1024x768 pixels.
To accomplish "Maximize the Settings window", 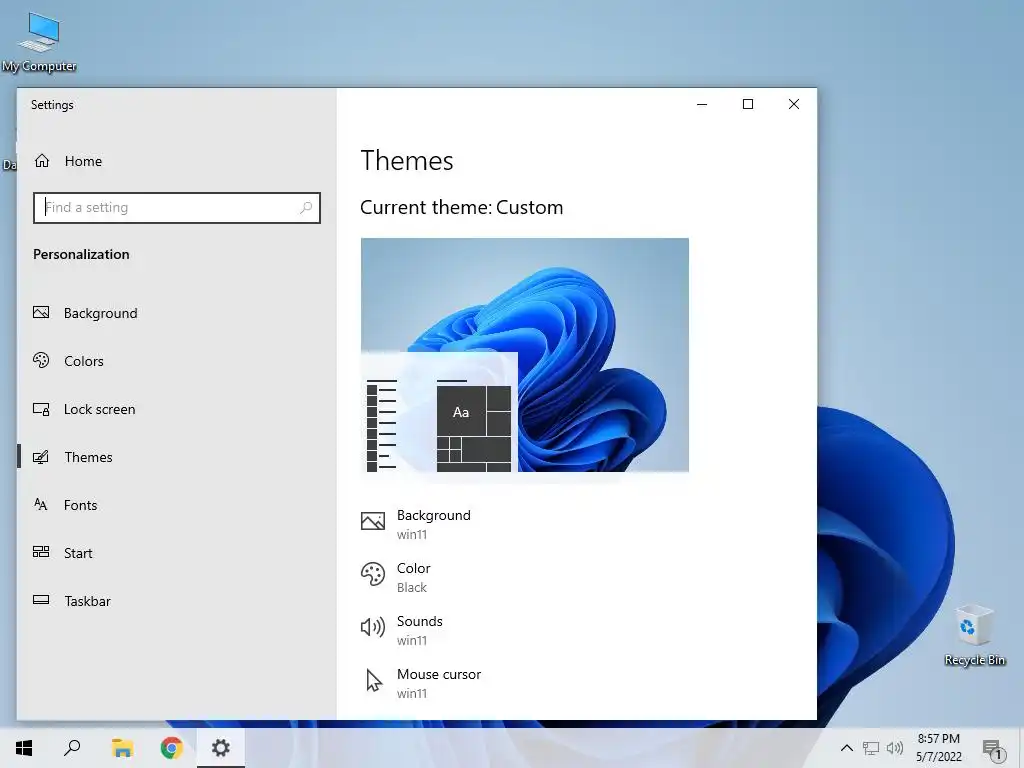I will point(748,104).
